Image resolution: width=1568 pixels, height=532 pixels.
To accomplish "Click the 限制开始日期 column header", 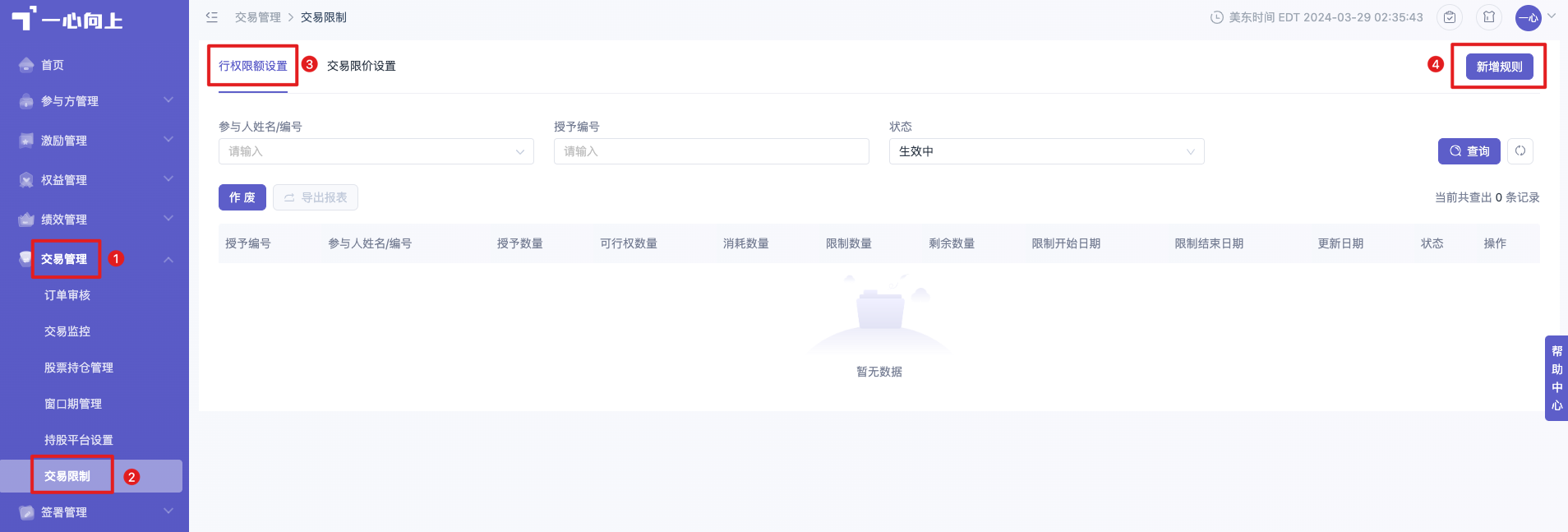I will coord(1066,243).
